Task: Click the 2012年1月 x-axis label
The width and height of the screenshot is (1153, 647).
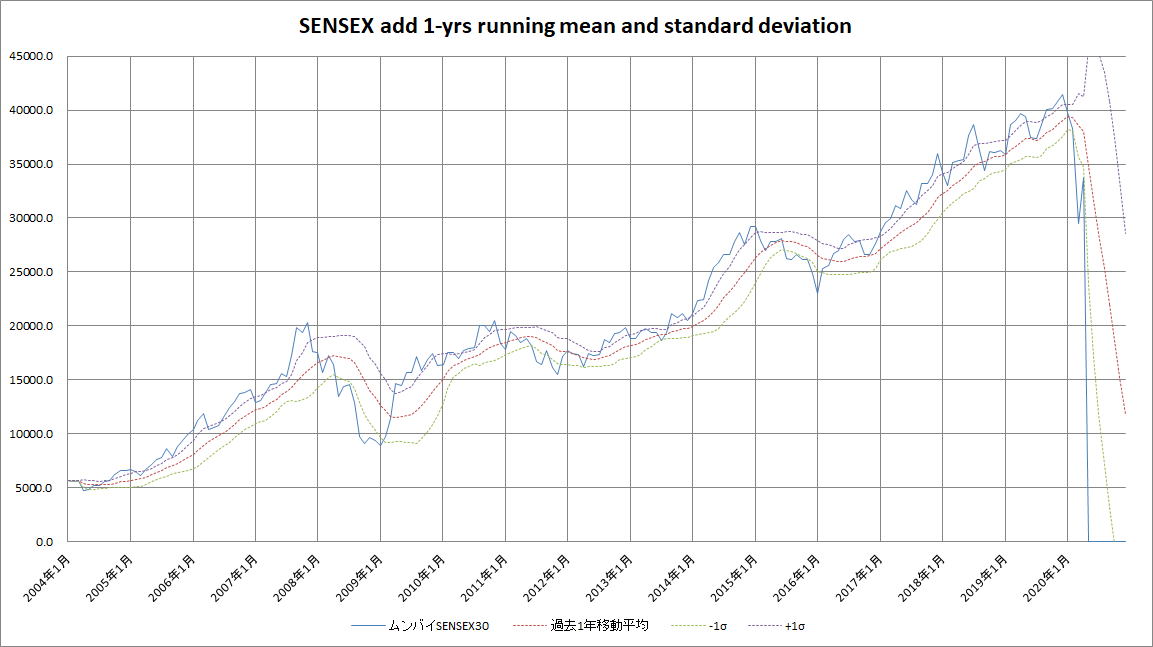Action: tap(547, 579)
